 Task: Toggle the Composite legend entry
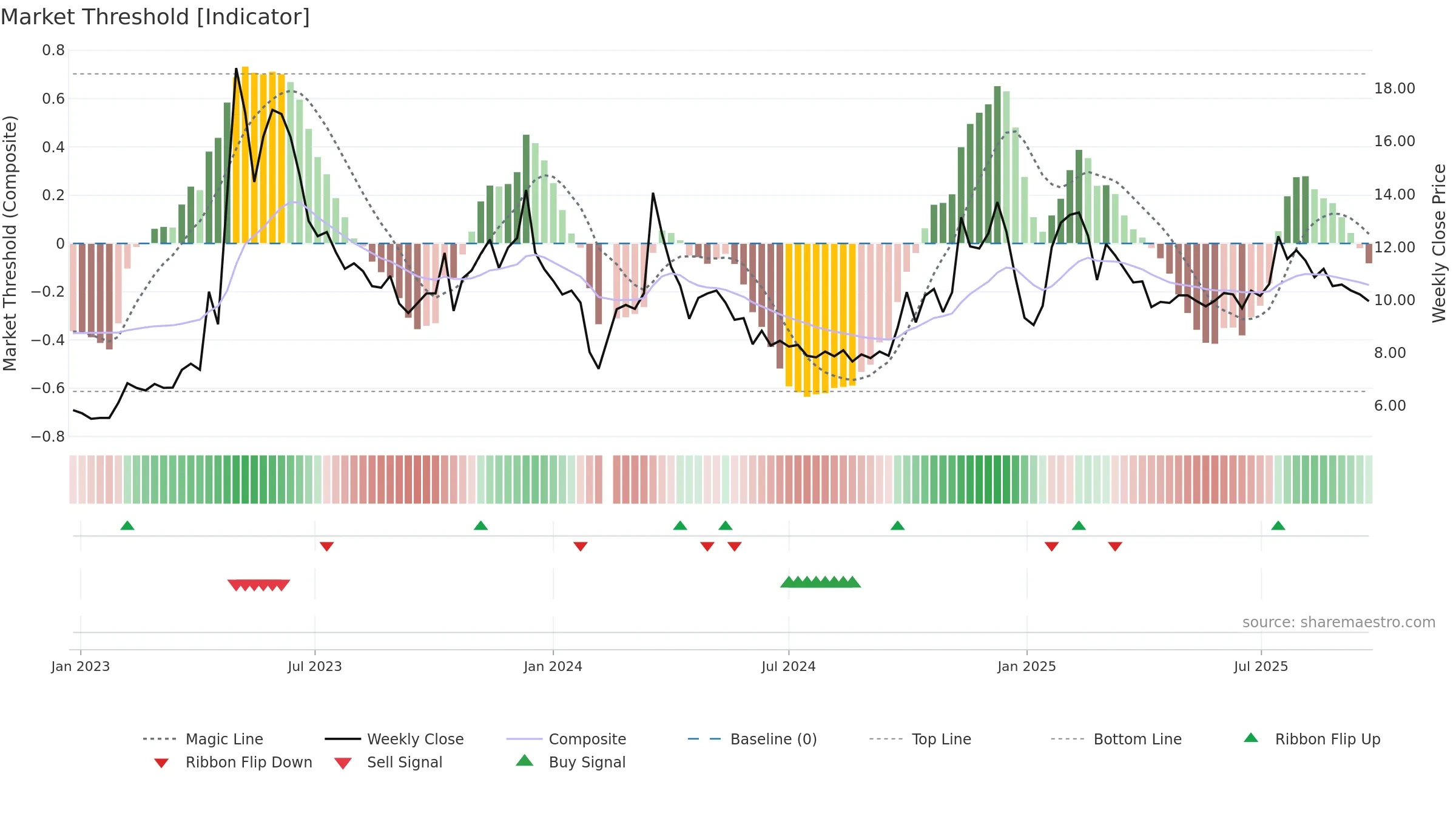566,739
